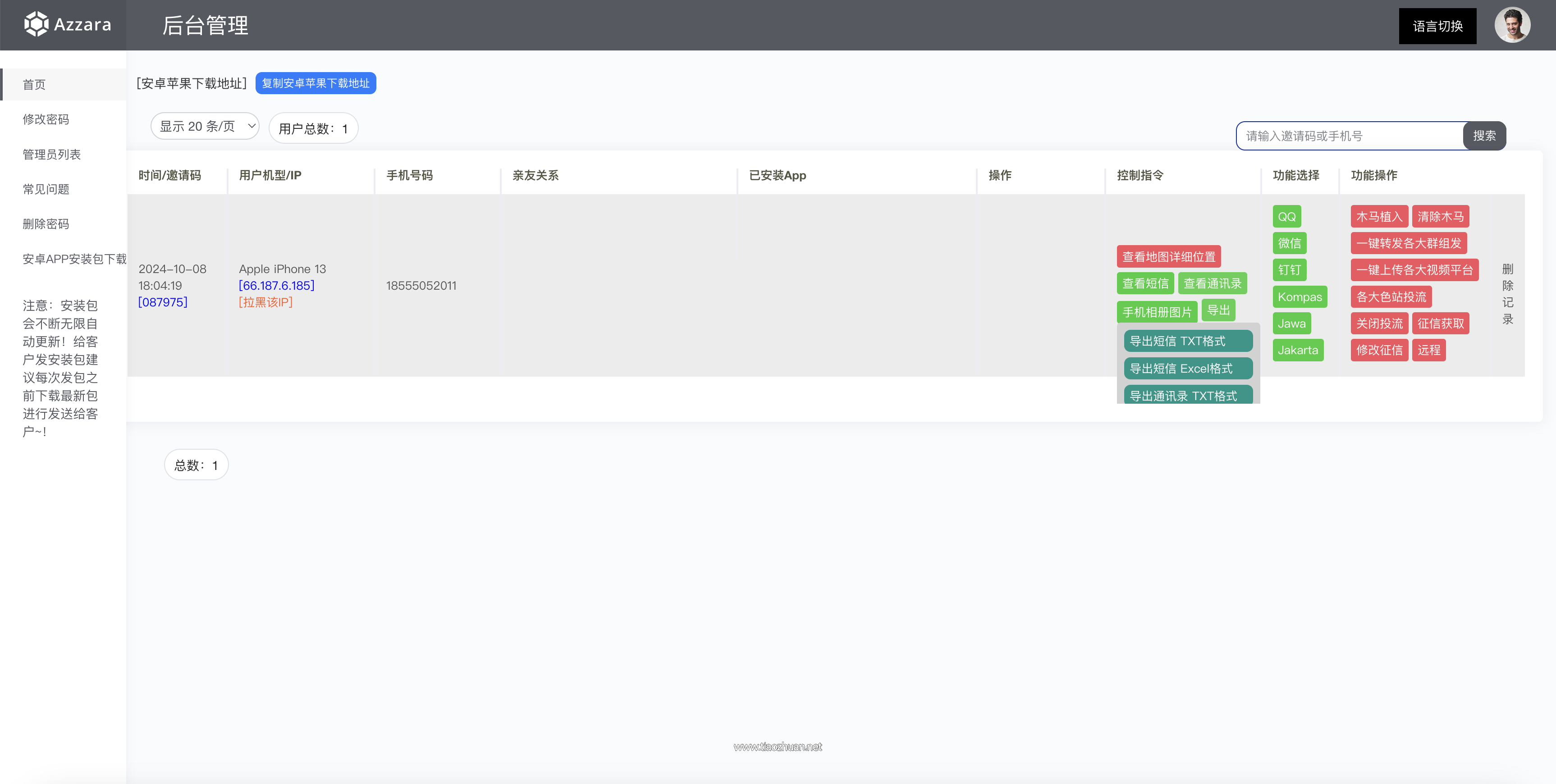This screenshot has width=1556, height=784.
Task: Expand the green 导出 export dropdown
Action: click(1218, 310)
